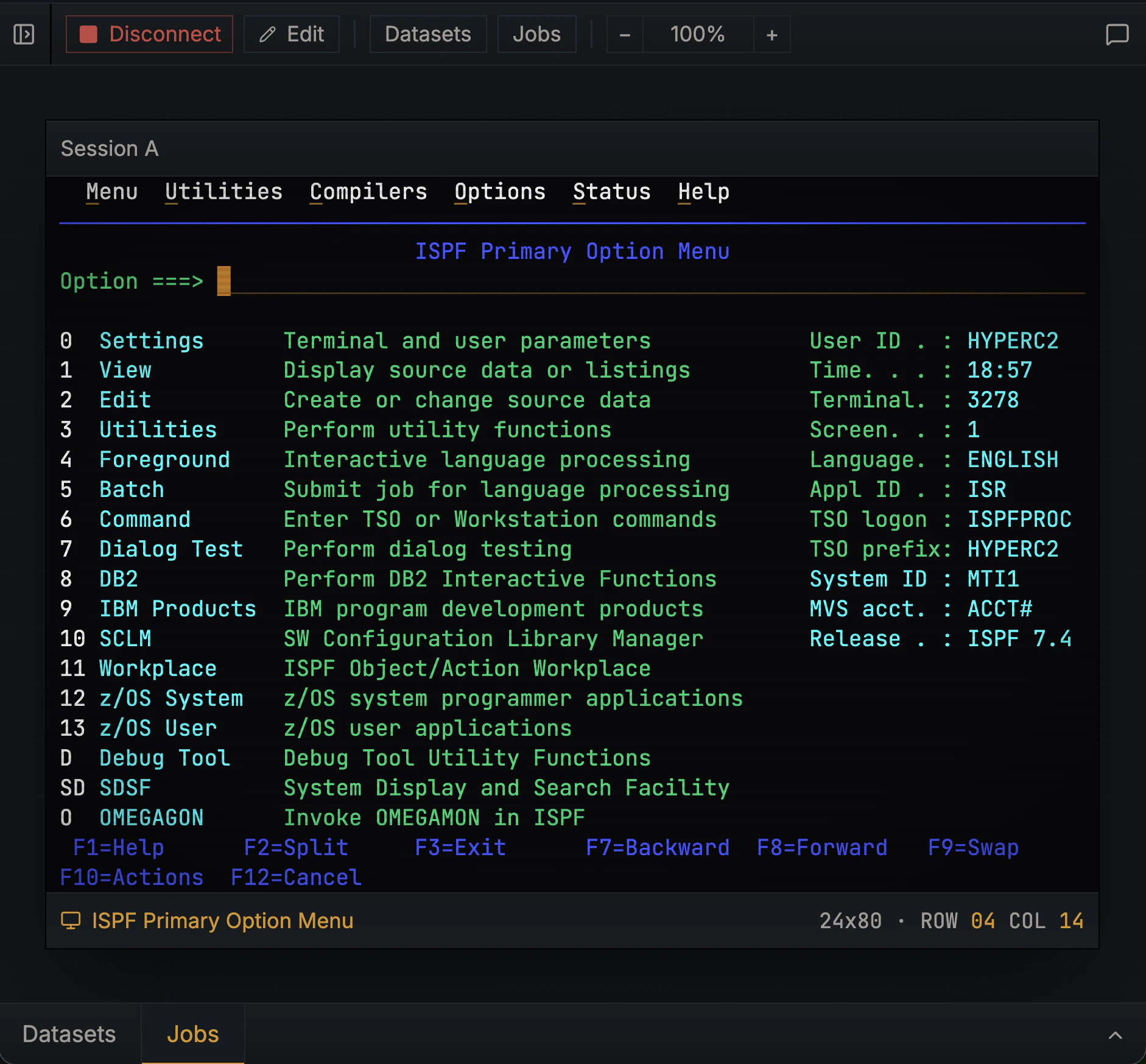This screenshot has height=1064, width=1146.
Task: Select the Utilities option in the list
Action: point(158,430)
